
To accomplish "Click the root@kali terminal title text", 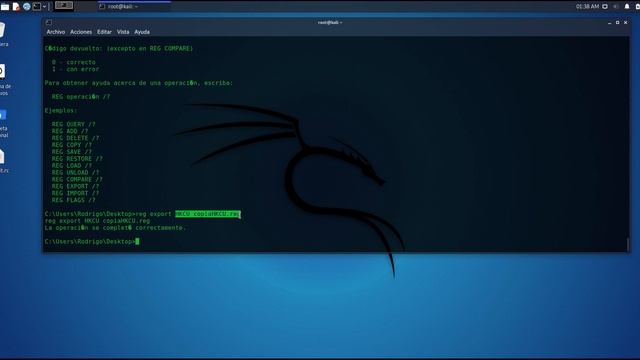I will tap(330, 22).
